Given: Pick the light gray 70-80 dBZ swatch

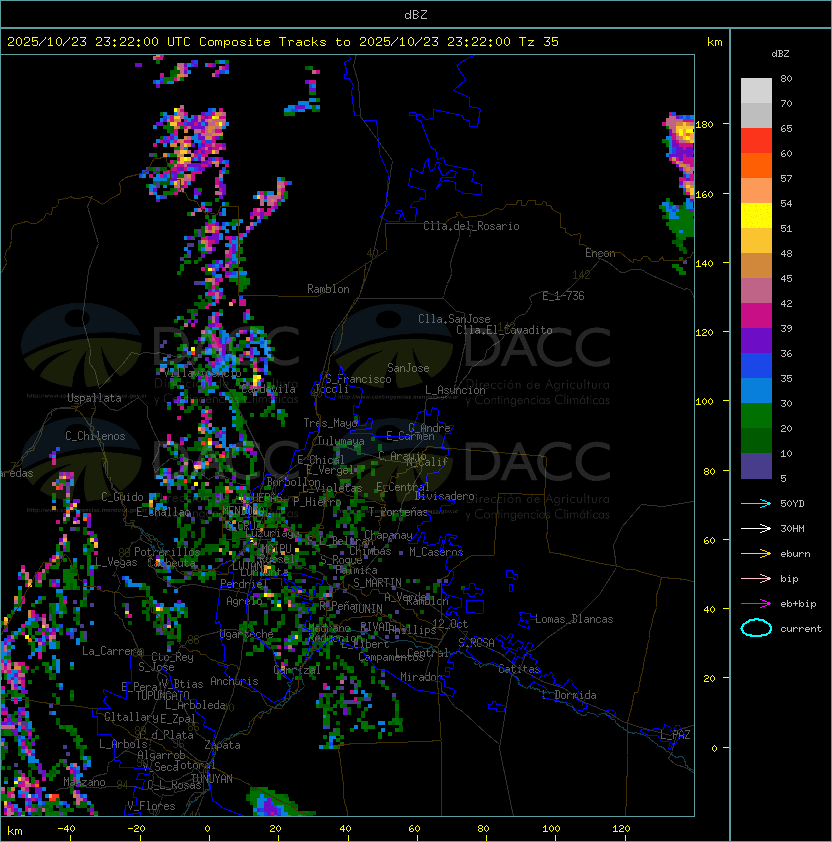Looking at the screenshot, I should [756, 91].
